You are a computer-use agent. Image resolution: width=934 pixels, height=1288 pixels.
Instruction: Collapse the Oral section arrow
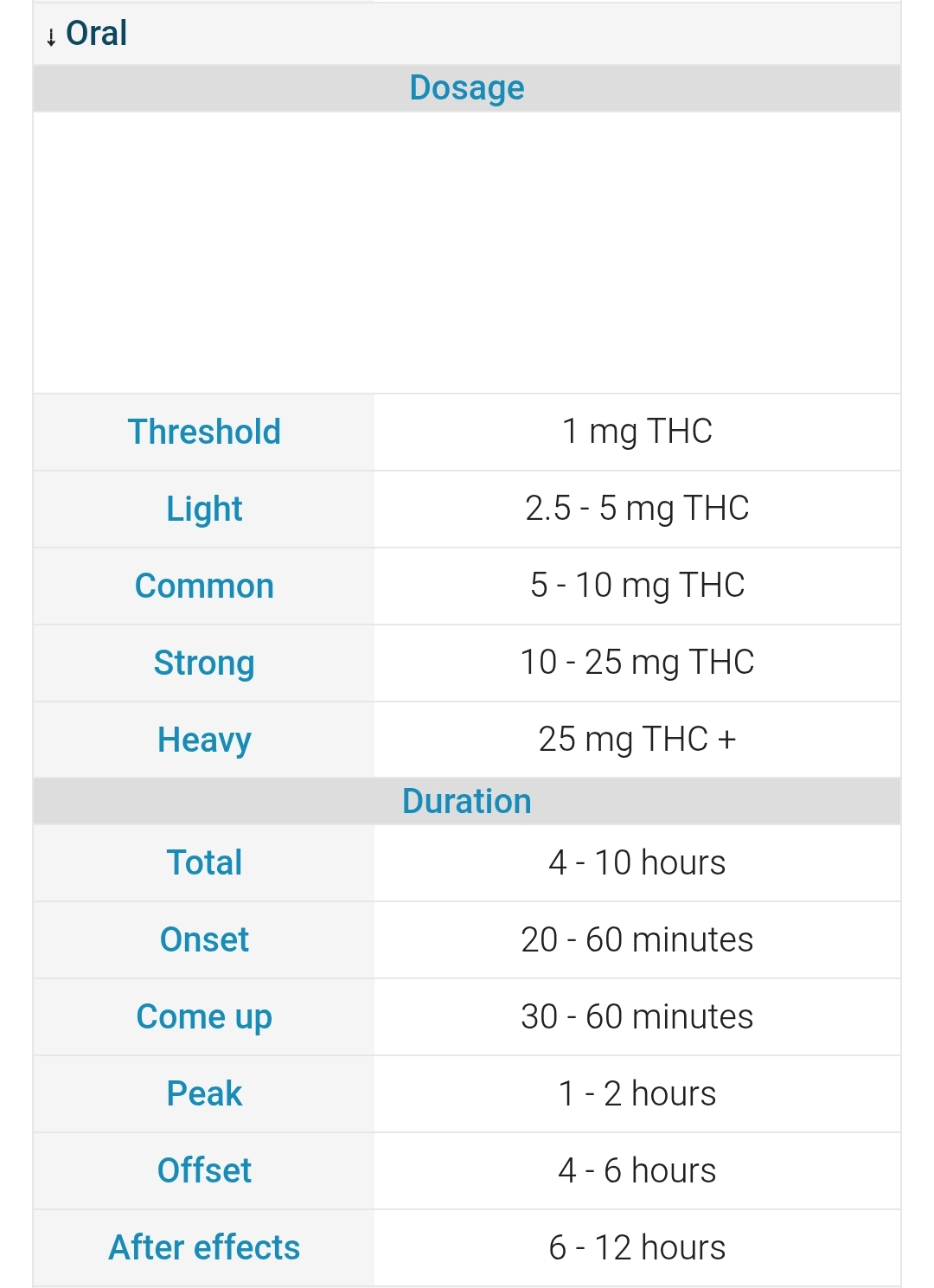(x=51, y=36)
